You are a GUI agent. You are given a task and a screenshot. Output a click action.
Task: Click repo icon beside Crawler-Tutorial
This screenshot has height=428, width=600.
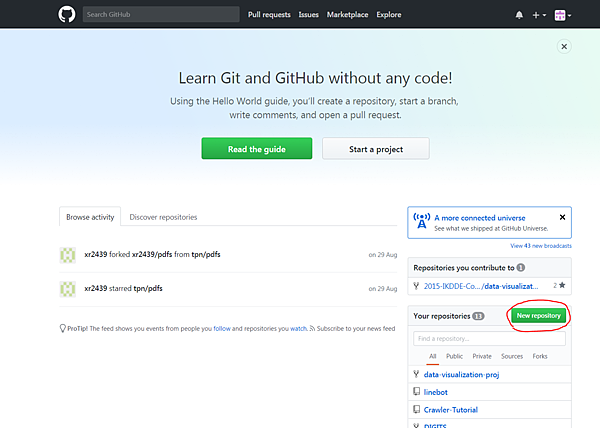416,409
